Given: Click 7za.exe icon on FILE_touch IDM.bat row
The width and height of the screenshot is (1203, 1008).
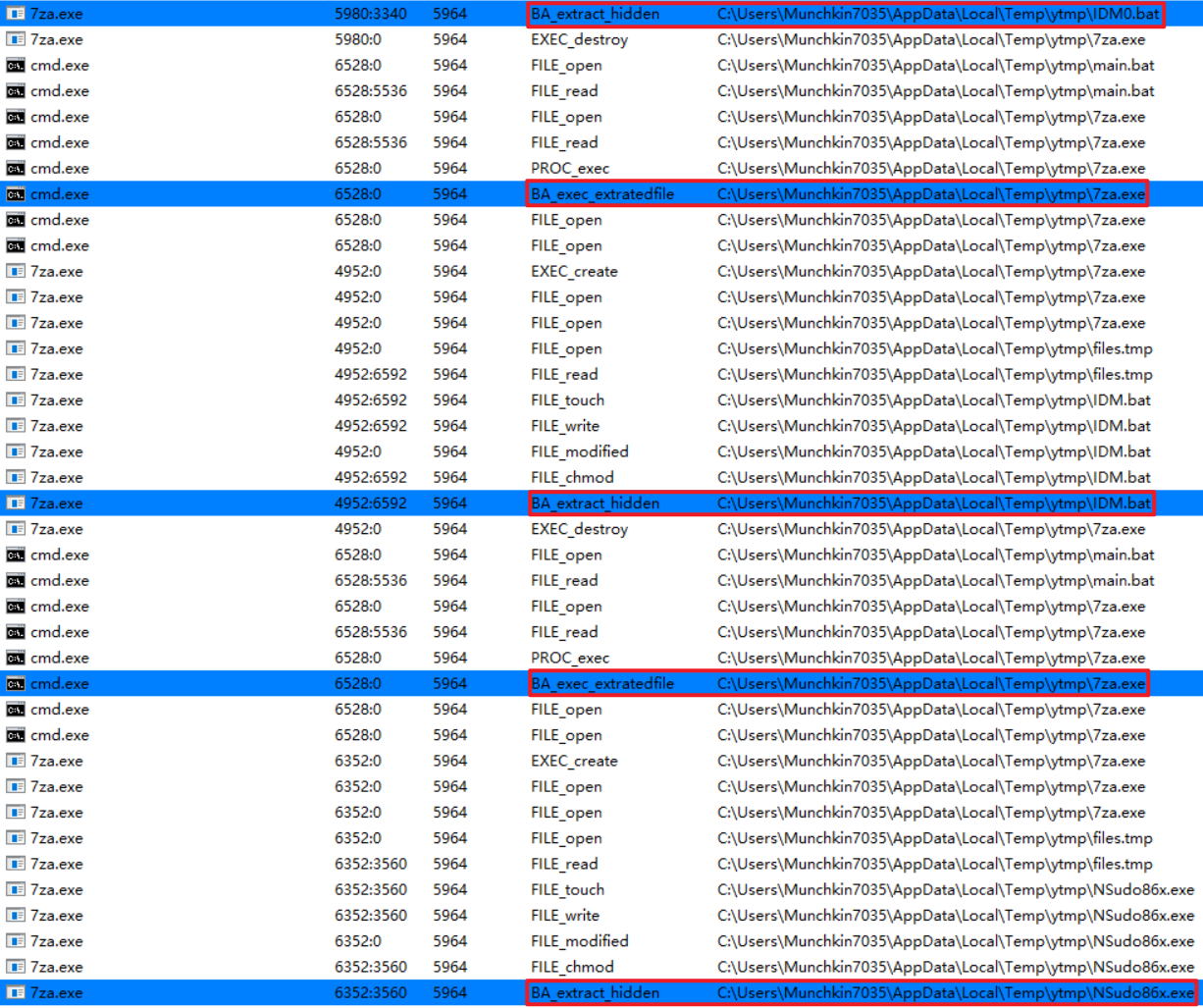Looking at the screenshot, I should pyautogui.click(x=16, y=399).
